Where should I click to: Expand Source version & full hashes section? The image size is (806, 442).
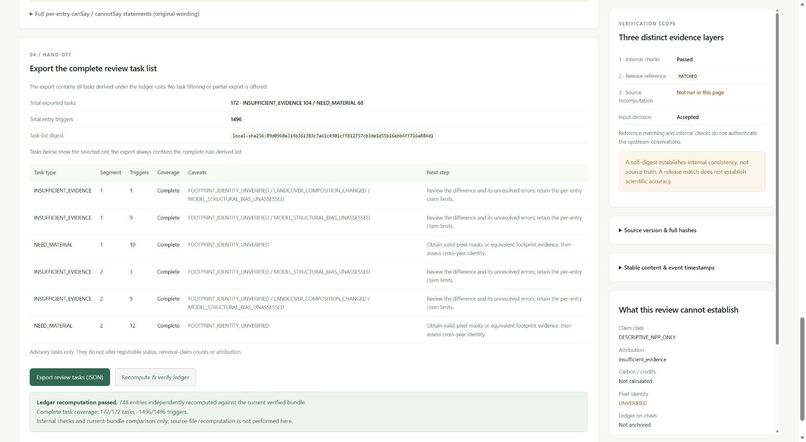[660, 230]
